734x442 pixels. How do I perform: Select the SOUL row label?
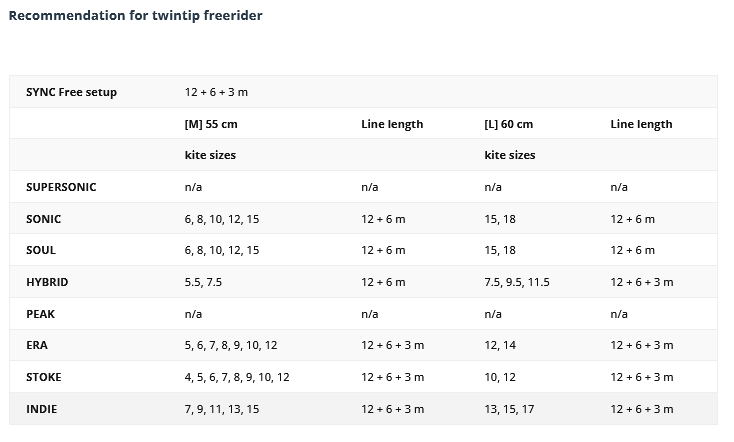(41, 250)
